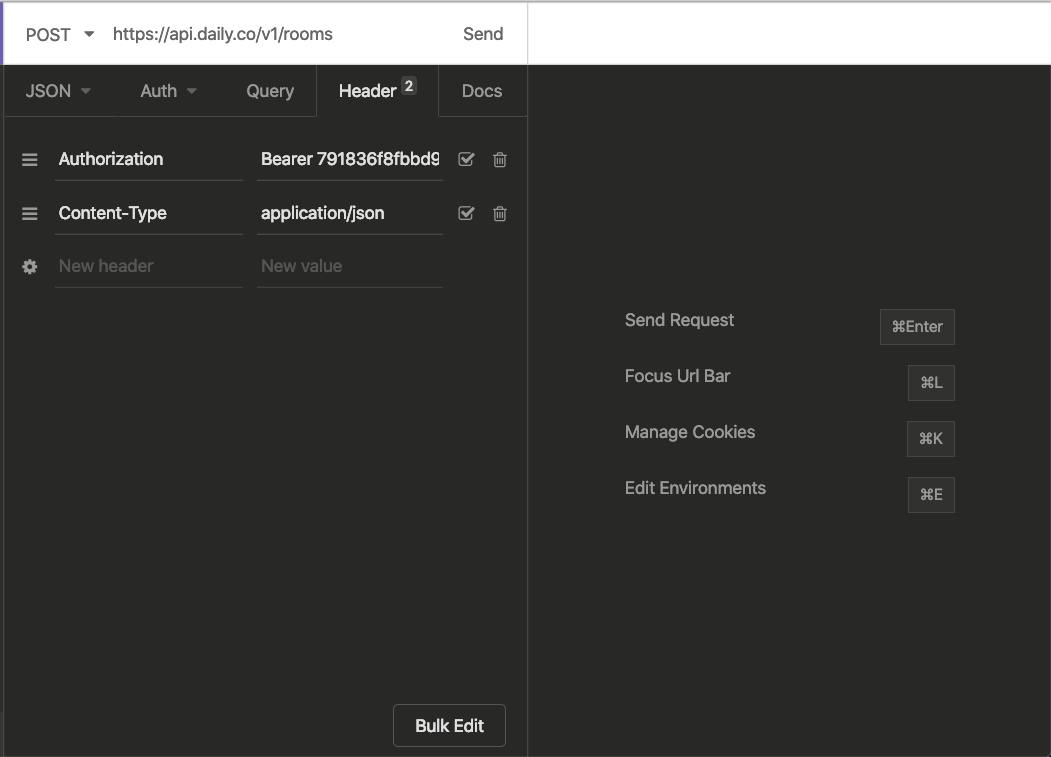The width and height of the screenshot is (1051, 757).
Task: Disable the Content-Type header checkbox
Action: pos(466,213)
